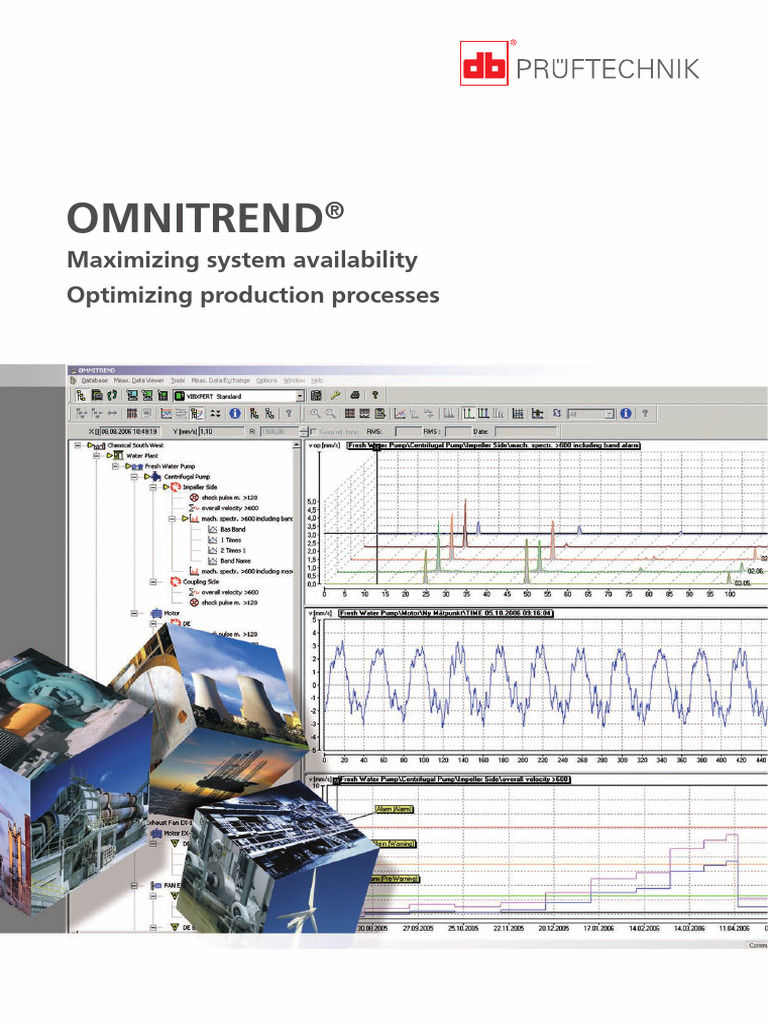Collapse the Centrifugal Pump node
The image size is (768, 1024).
[x=135, y=477]
